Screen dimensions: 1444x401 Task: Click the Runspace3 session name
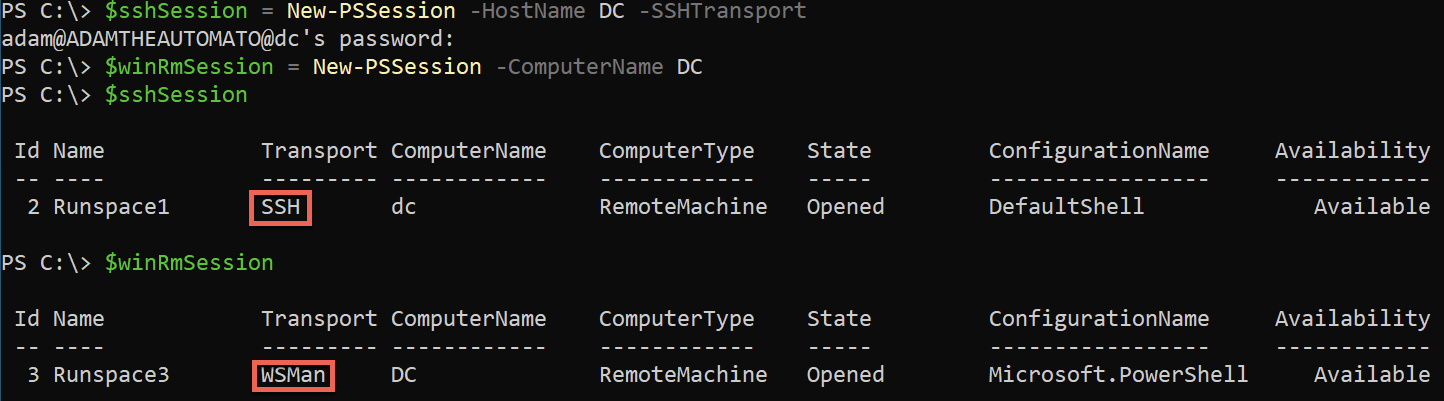pos(111,375)
